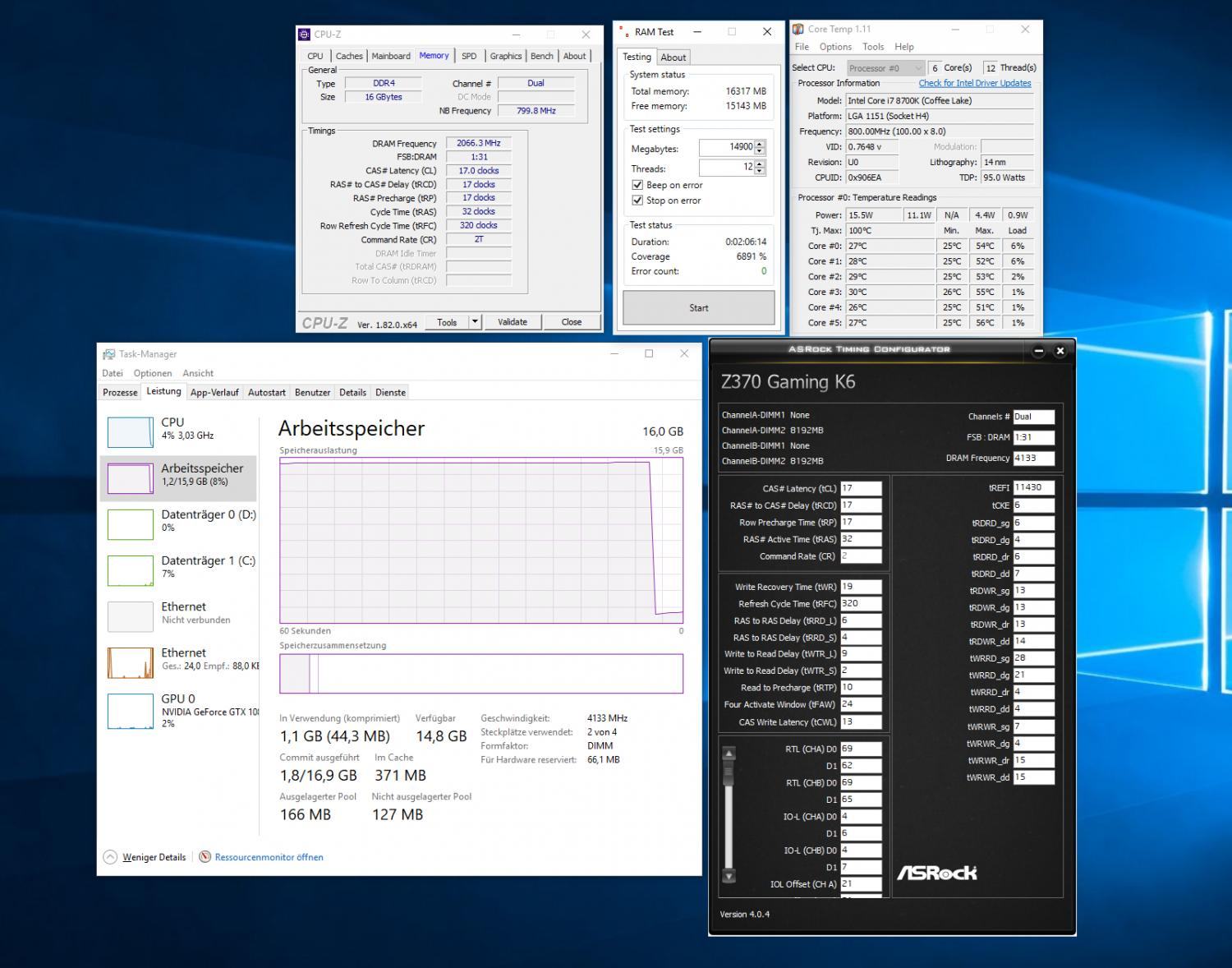Collapse with Weniger Details chevron icon
Image resolution: width=1232 pixels, height=968 pixels.
point(110,857)
